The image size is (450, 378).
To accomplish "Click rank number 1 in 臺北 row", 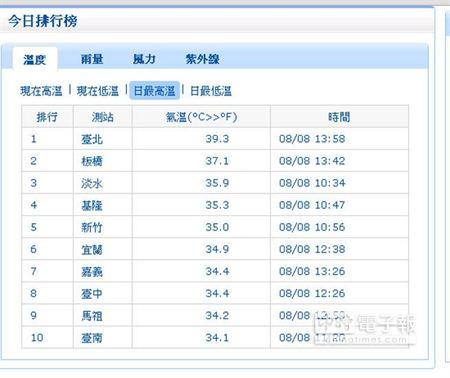I will click(34, 139).
